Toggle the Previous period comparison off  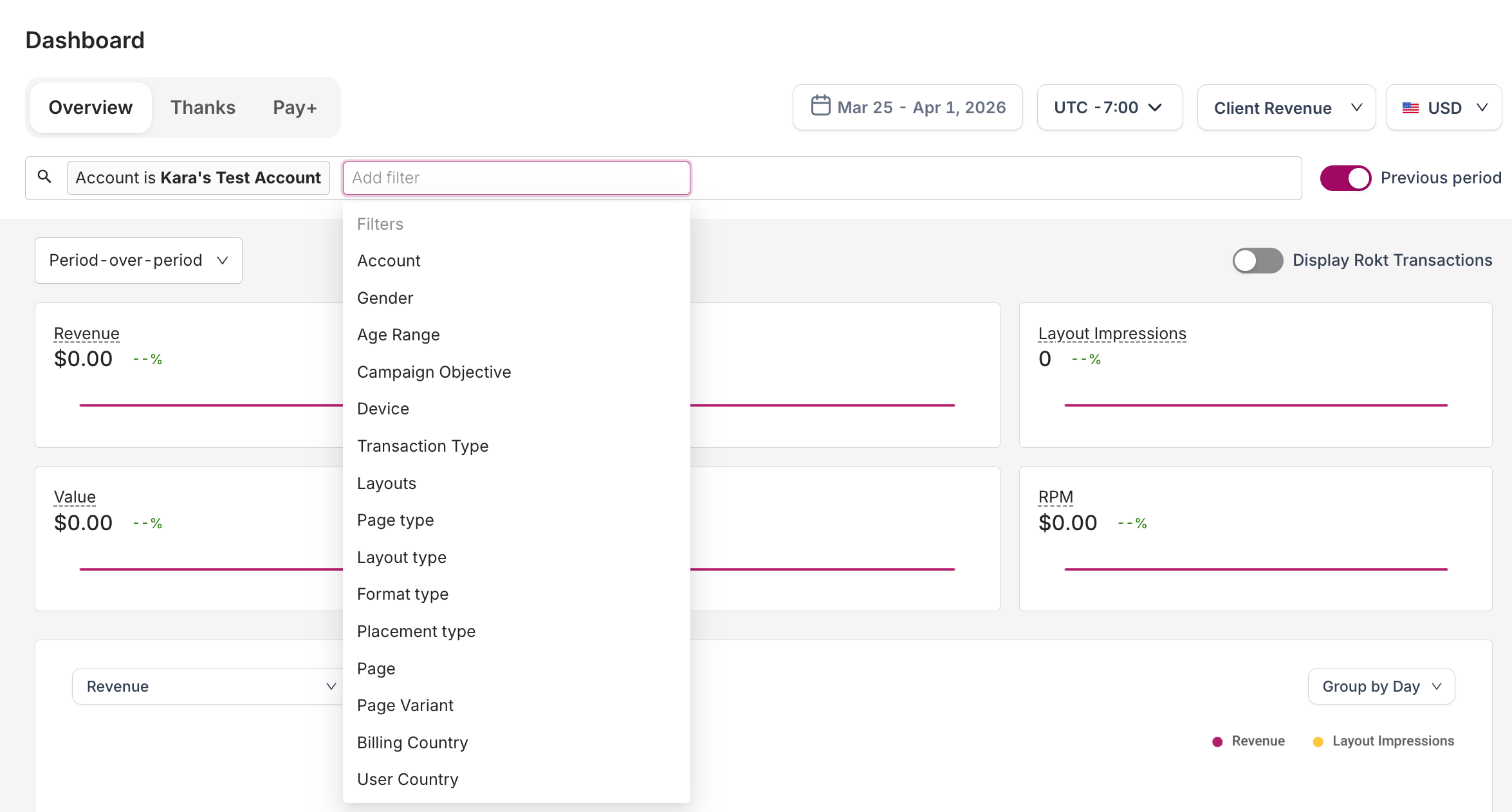tap(1345, 178)
